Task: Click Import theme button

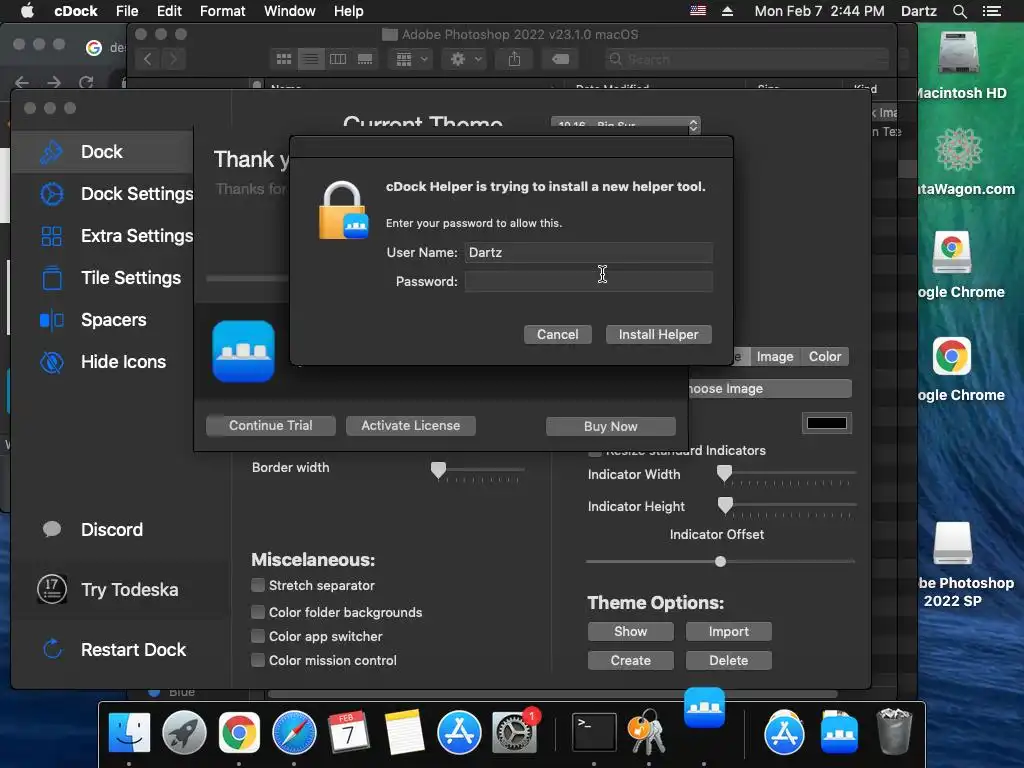Action: tap(729, 632)
